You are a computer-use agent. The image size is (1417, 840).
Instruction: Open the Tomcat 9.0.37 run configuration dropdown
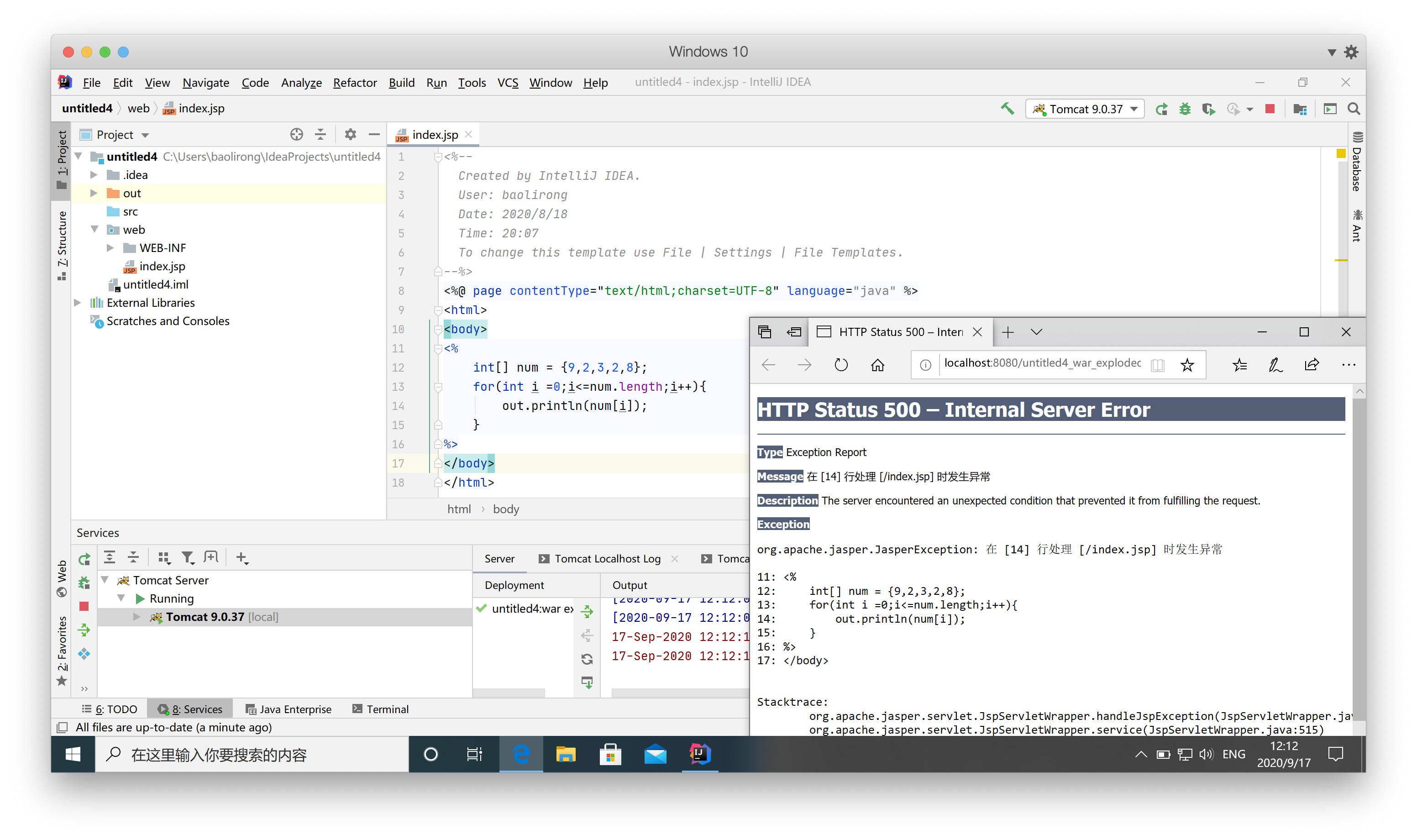1085,109
